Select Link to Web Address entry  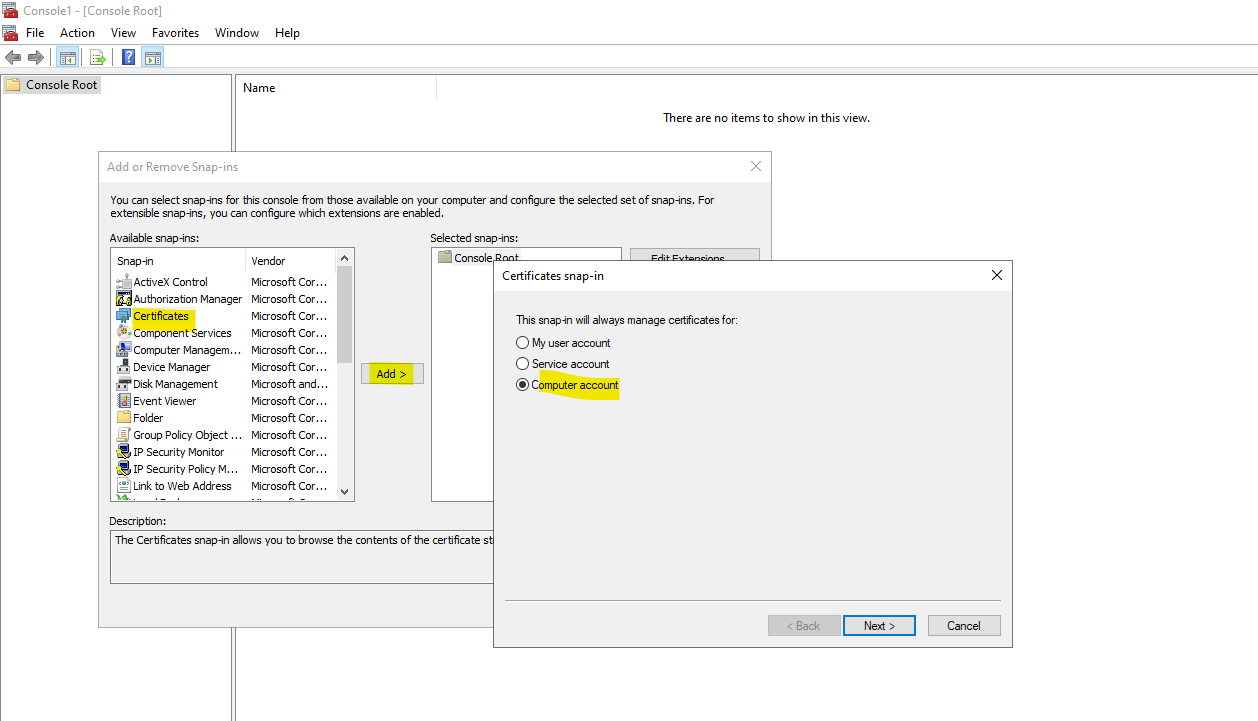(183, 486)
